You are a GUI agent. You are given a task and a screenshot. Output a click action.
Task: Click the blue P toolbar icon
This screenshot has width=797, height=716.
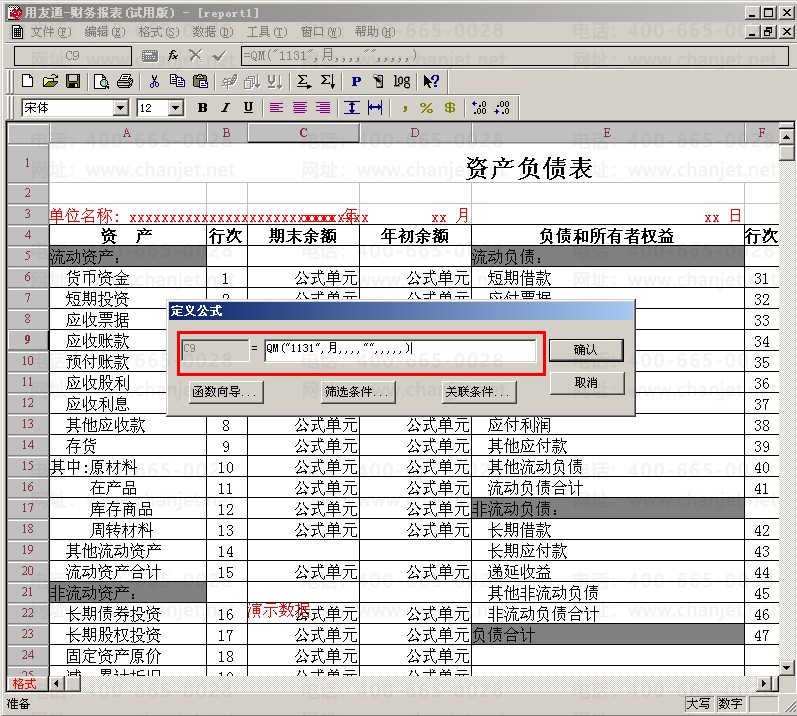356,81
